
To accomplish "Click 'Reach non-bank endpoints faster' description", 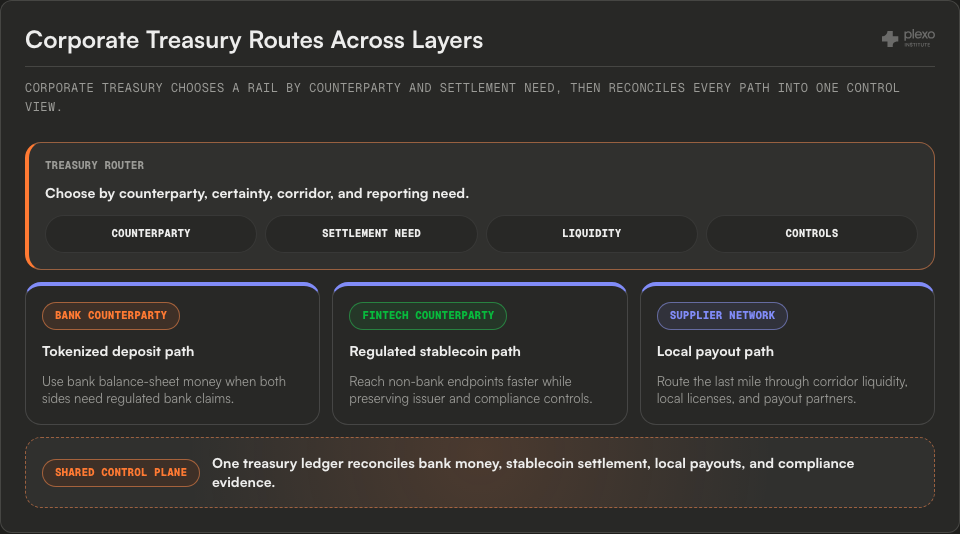I will click(471, 390).
